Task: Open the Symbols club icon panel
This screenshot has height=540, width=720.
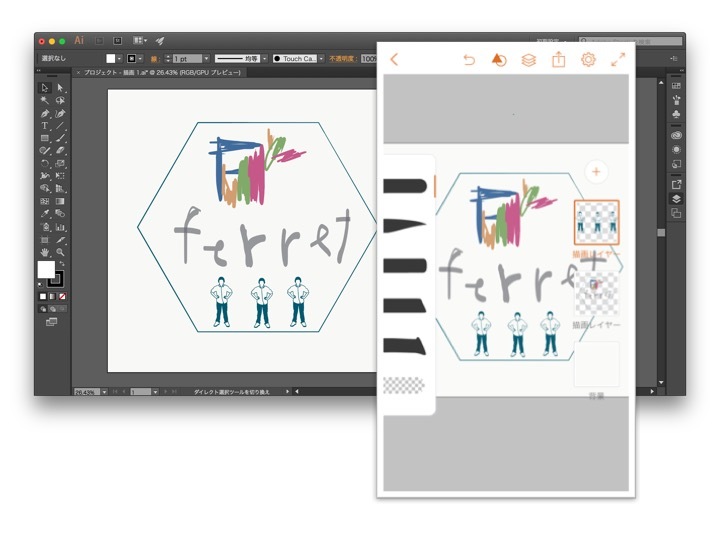Action: [676, 114]
